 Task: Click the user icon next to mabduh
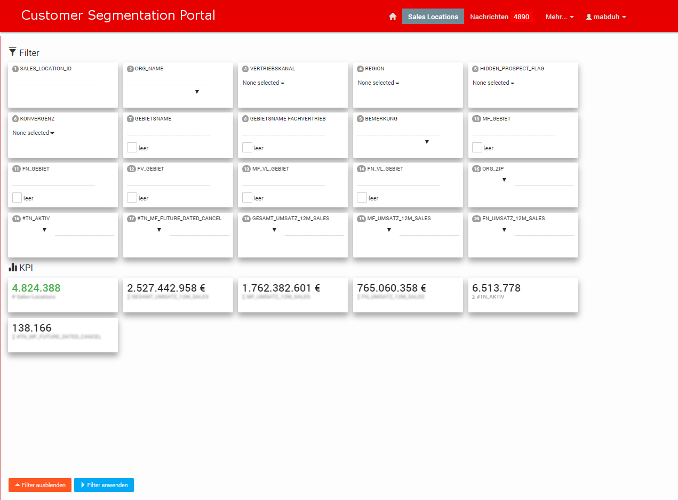589,17
